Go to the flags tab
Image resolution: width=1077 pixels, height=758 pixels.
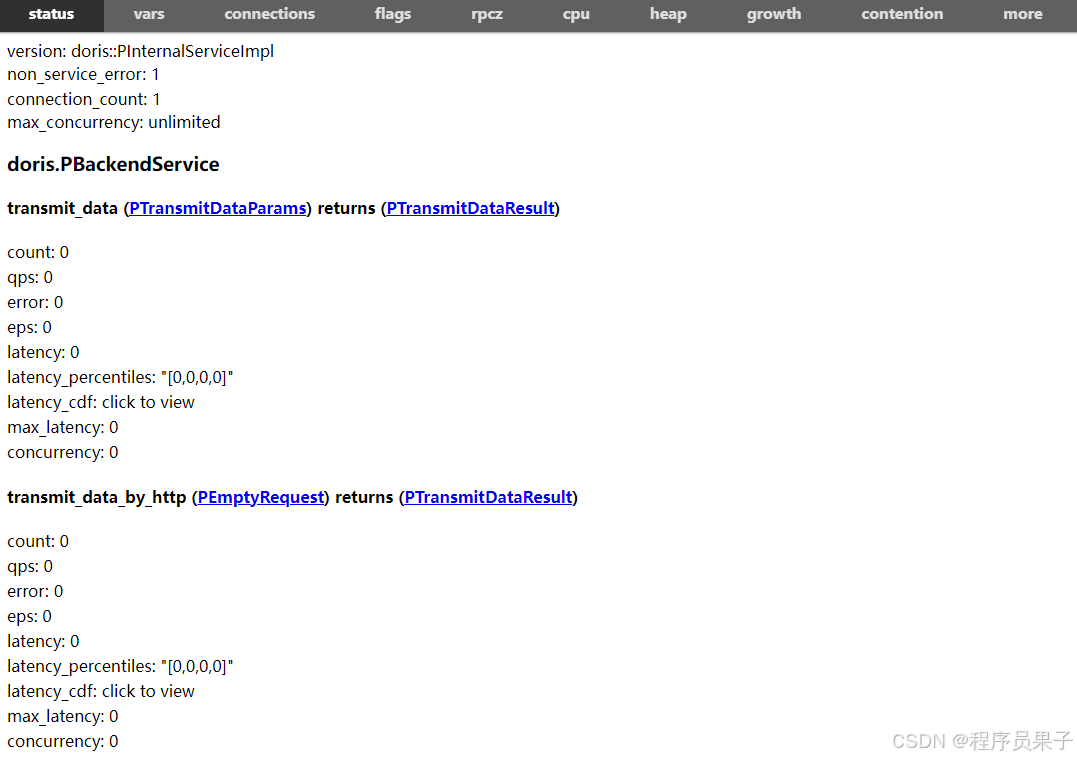click(393, 14)
